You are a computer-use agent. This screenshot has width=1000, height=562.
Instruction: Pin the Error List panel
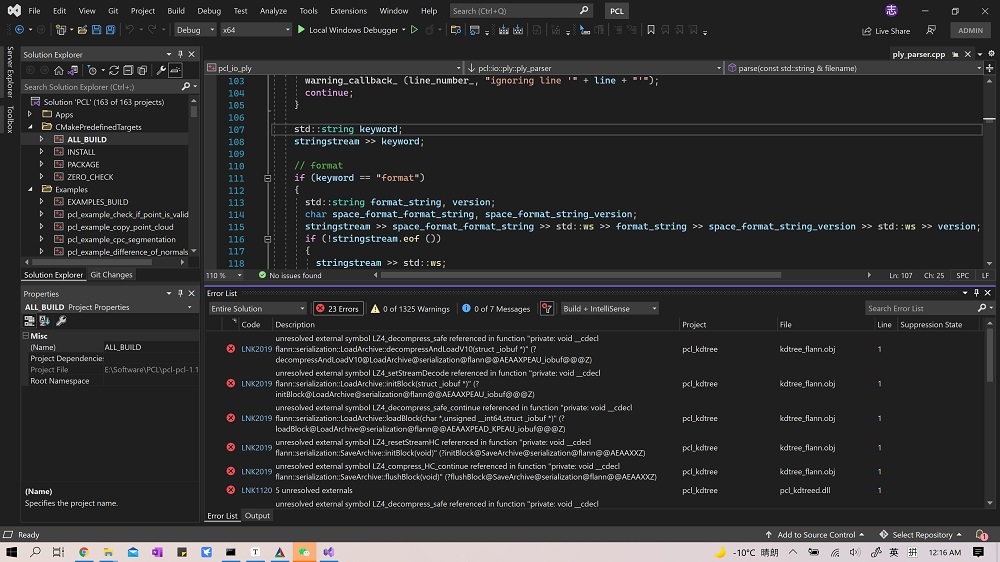pyautogui.click(x=976, y=293)
